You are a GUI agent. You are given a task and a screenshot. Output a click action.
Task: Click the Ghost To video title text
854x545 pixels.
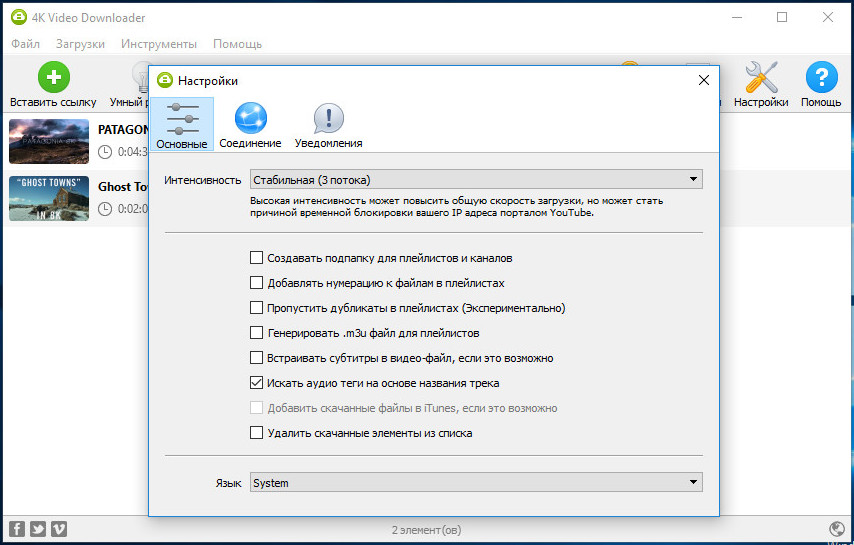[123, 187]
